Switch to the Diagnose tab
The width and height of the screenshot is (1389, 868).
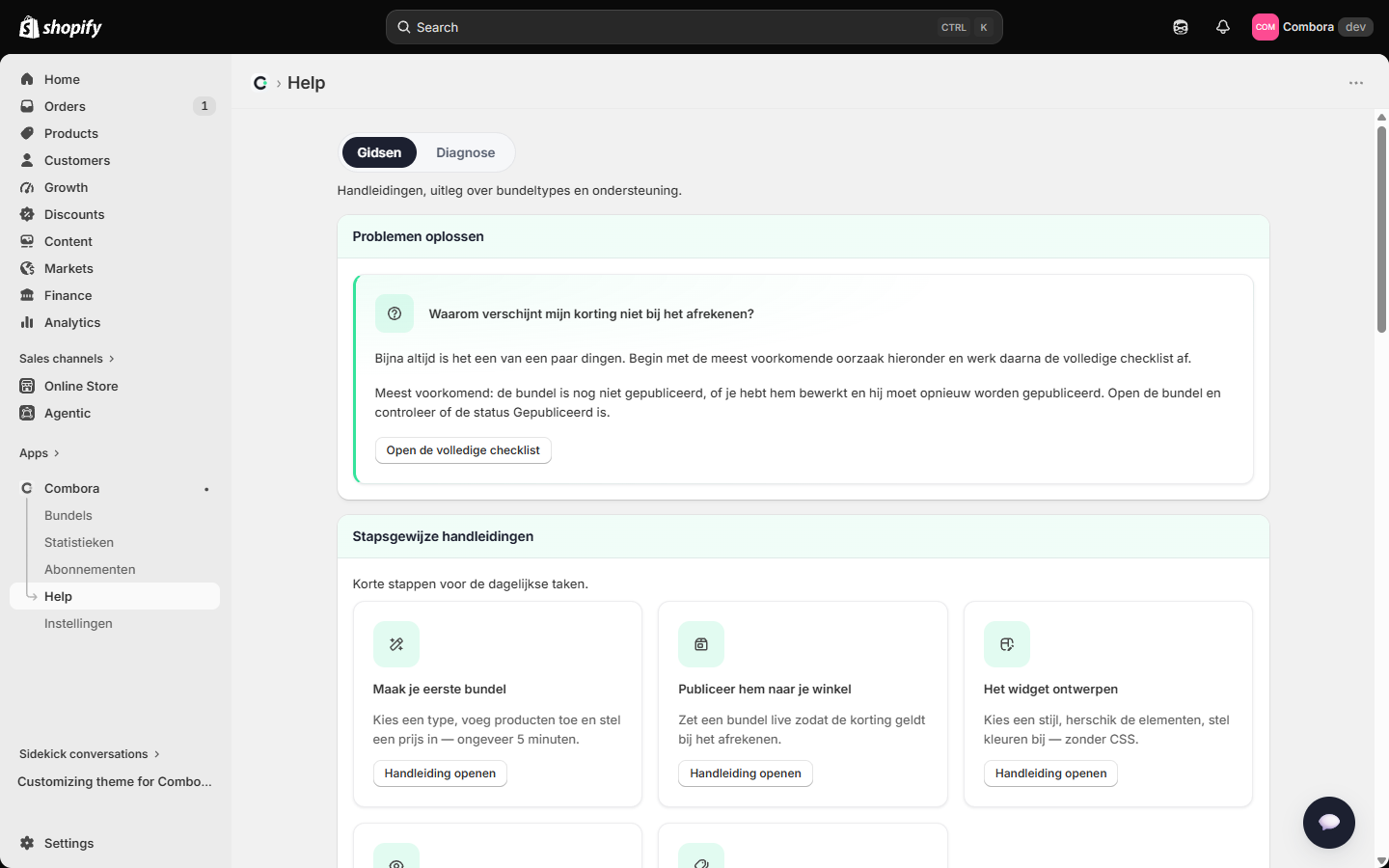tap(465, 152)
